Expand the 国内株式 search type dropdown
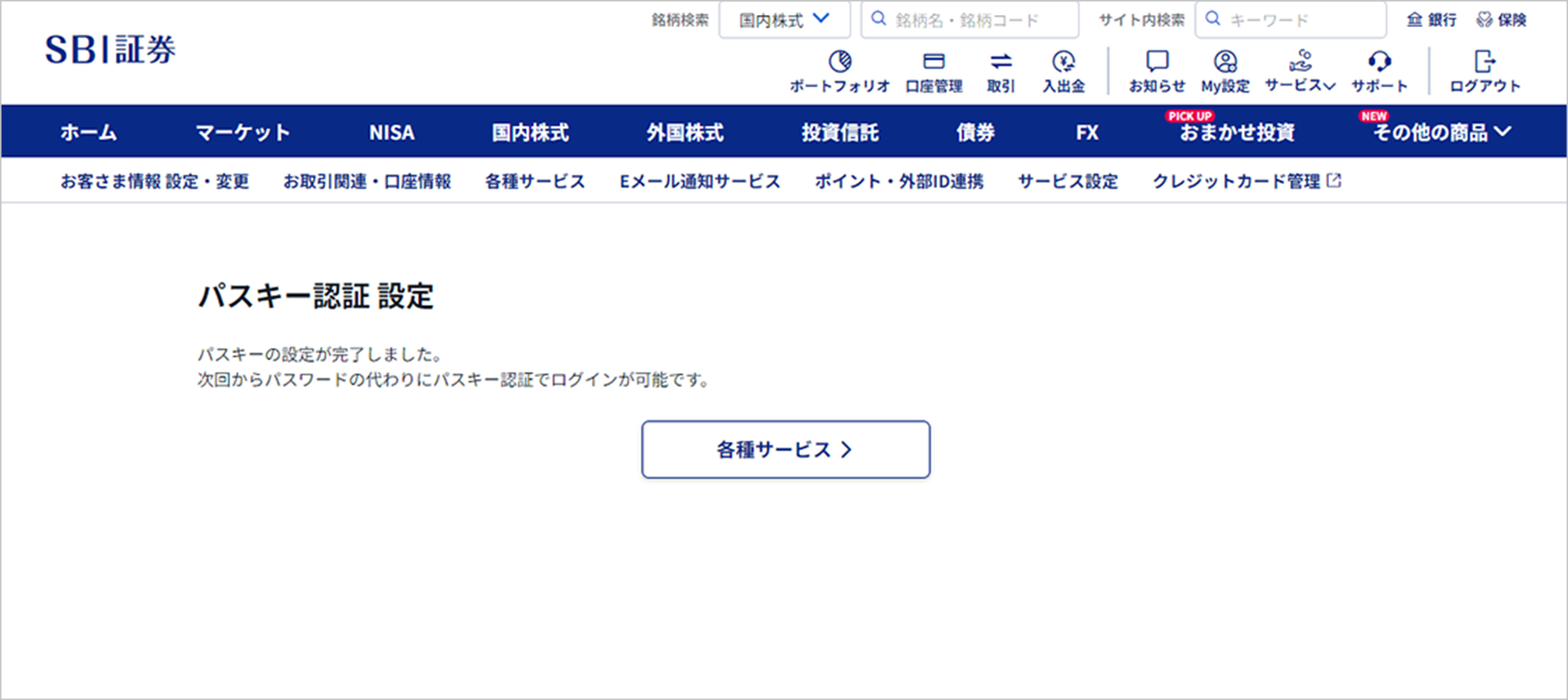Viewport: 1568px width, 700px height. pos(784,20)
